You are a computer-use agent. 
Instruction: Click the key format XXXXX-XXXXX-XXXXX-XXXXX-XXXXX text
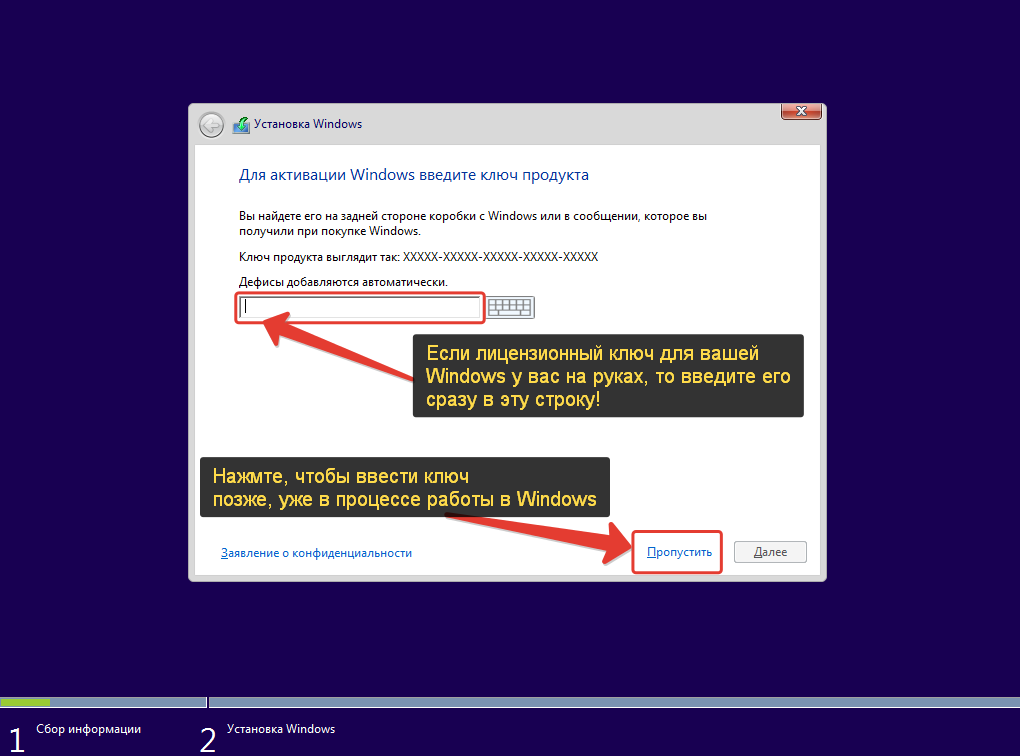click(500, 256)
